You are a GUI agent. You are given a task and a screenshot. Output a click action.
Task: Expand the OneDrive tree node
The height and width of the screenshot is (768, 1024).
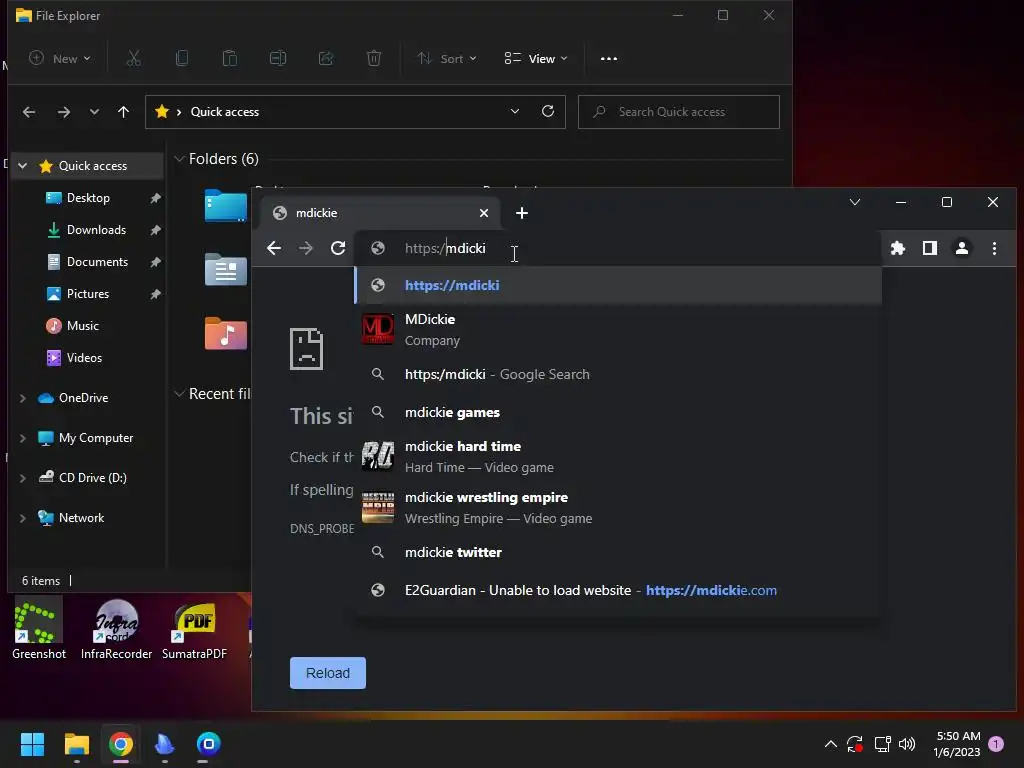coord(23,398)
